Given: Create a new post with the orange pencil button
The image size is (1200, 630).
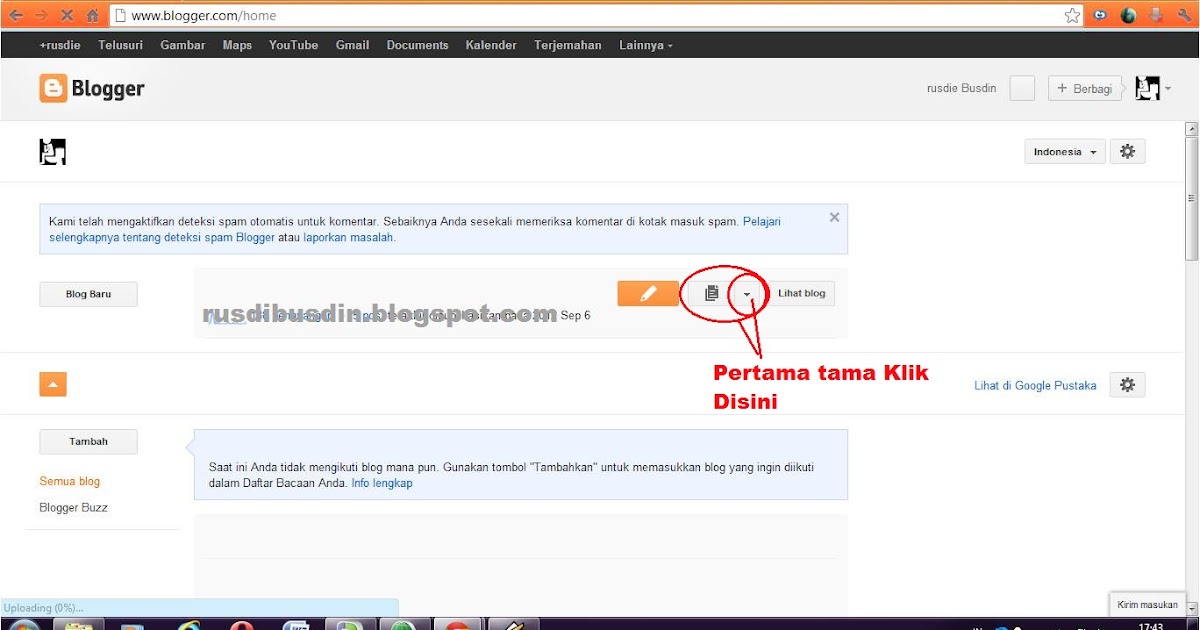Looking at the screenshot, I should coord(648,293).
